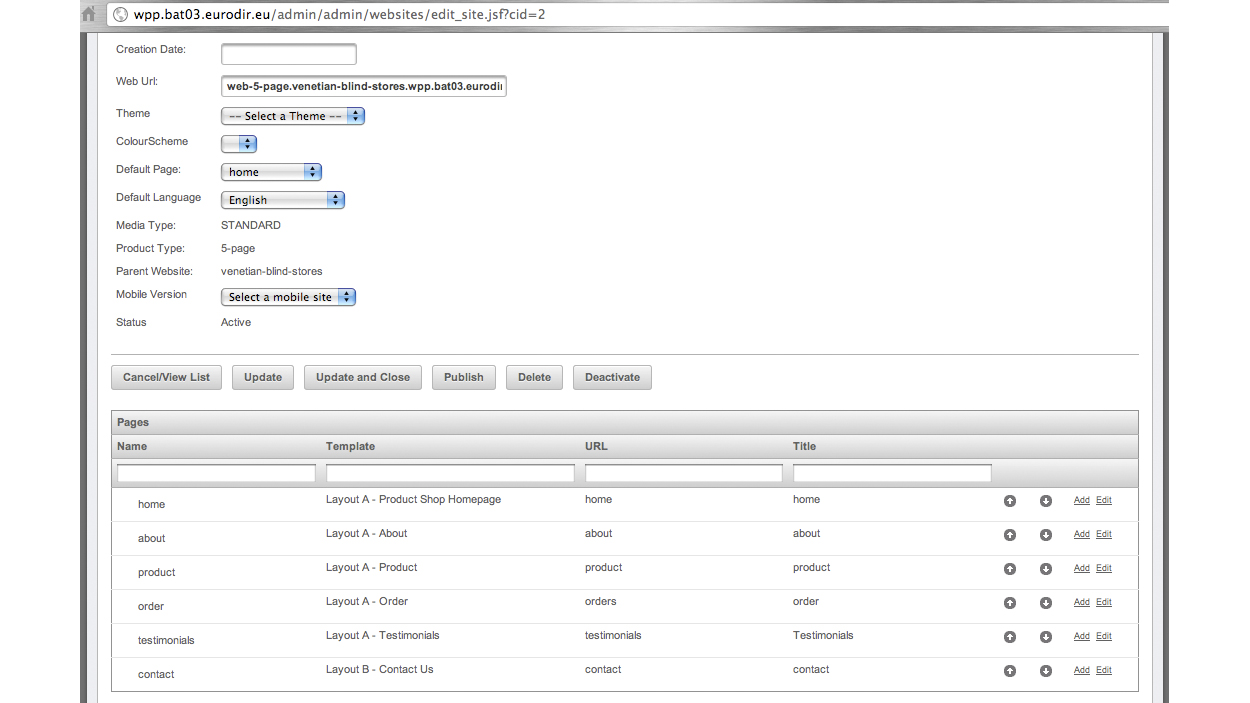Move the home page row up
The height and width of the screenshot is (703, 1250).
(x=1009, y=501)
